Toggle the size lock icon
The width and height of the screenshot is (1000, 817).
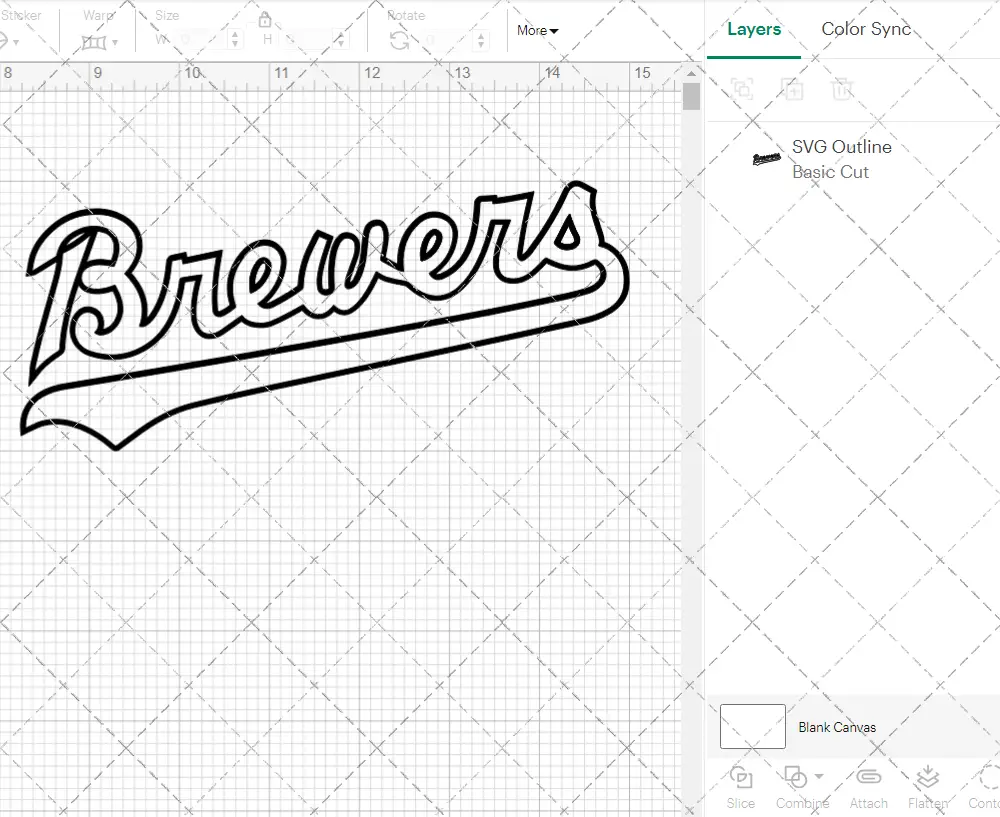264,19
